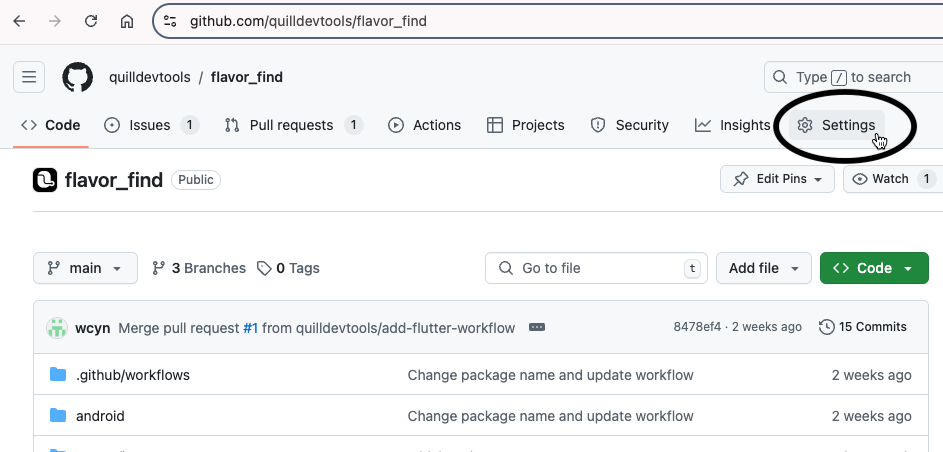Click the flavor_find repository title
This screenshot has height=452, width=943.
pyautogui.click(x=114, y=180)
